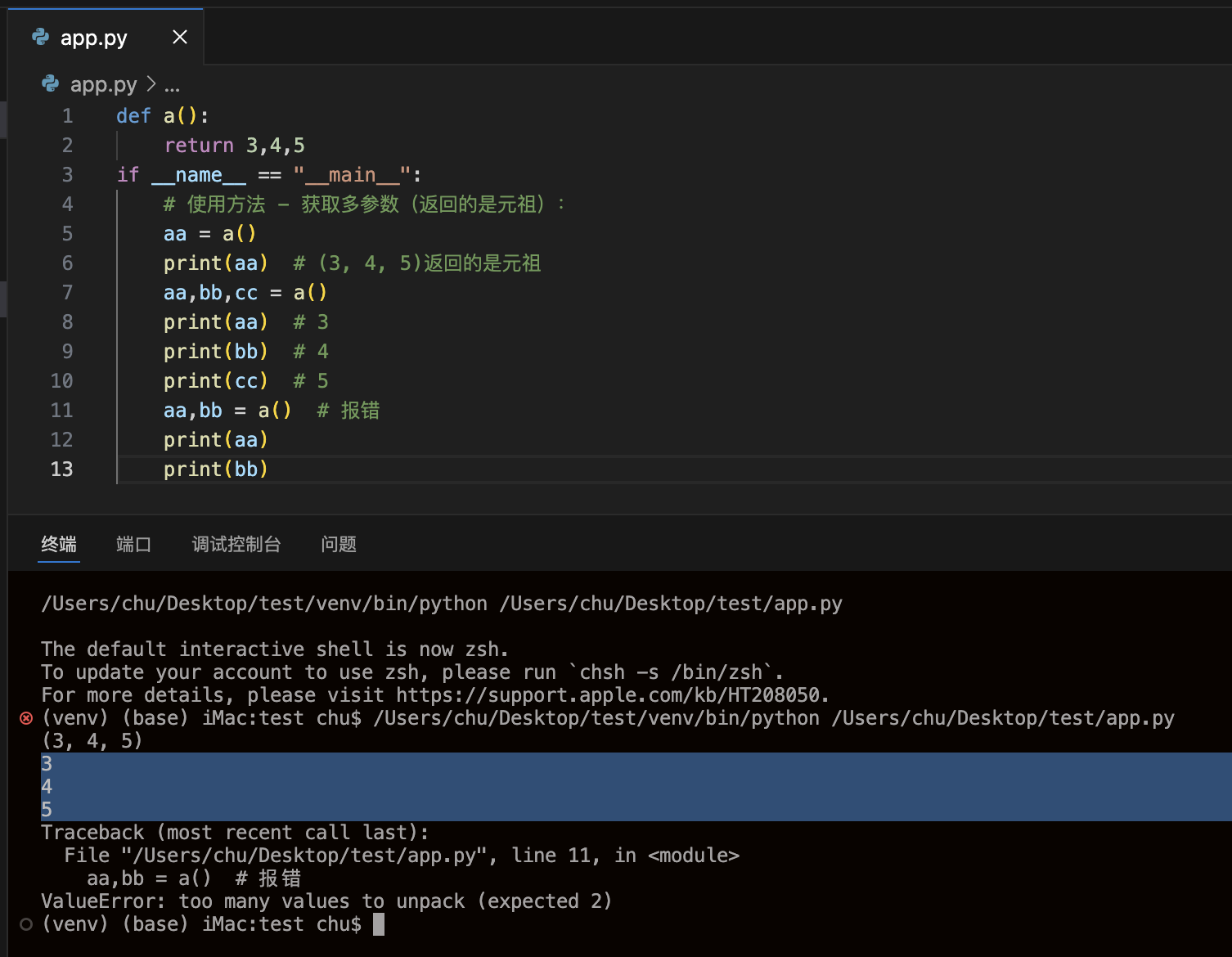The height and width of the screenshot is (957, 1232).
Task: Click the red error marker in terminal
Action: pyautogui.click(x=26, y=718)
